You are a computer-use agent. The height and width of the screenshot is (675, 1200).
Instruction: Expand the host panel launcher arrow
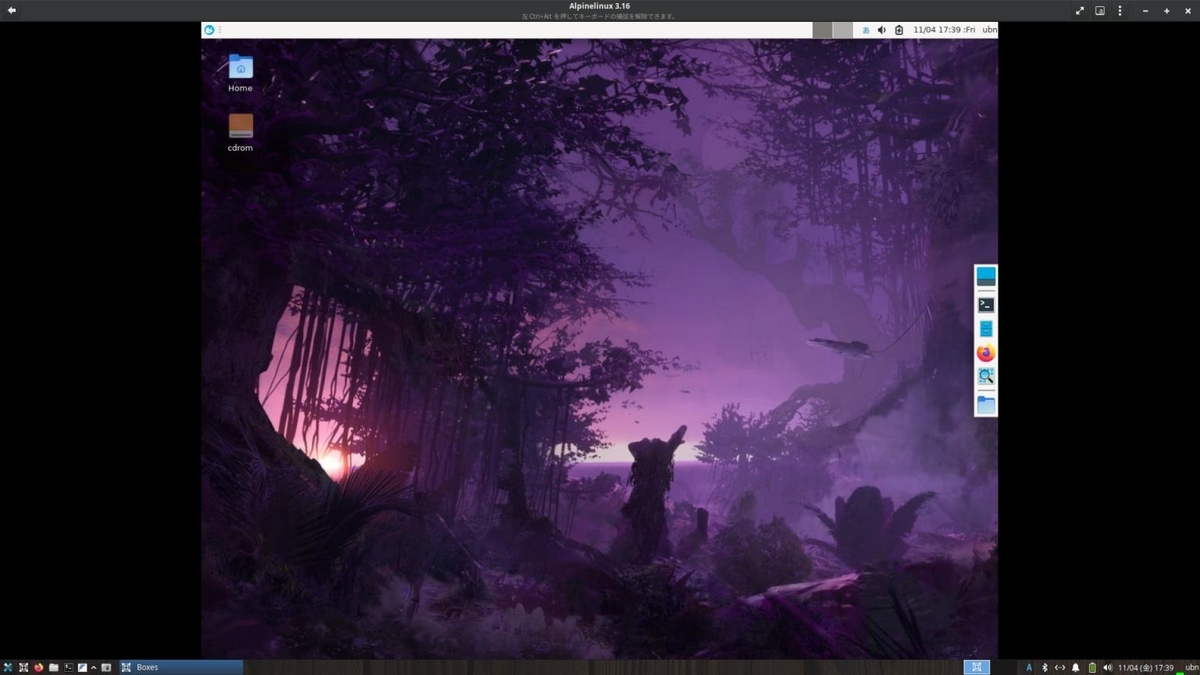[94, 667]
